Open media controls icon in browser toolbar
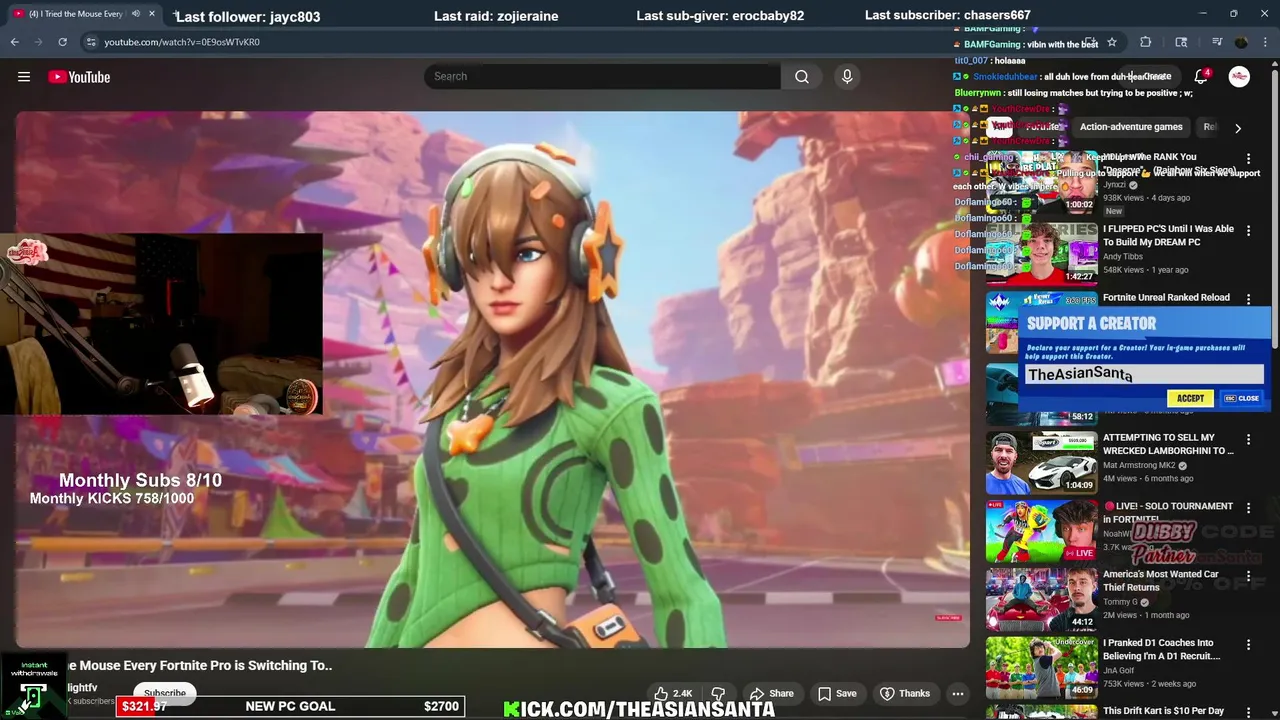 1216,42
